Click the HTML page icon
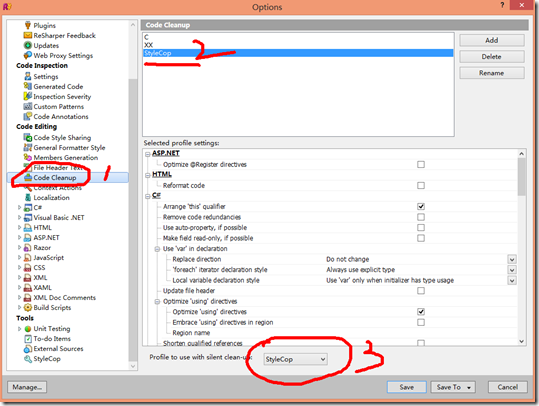The width and height of the screenshot is (539, 406). (28, 228)
